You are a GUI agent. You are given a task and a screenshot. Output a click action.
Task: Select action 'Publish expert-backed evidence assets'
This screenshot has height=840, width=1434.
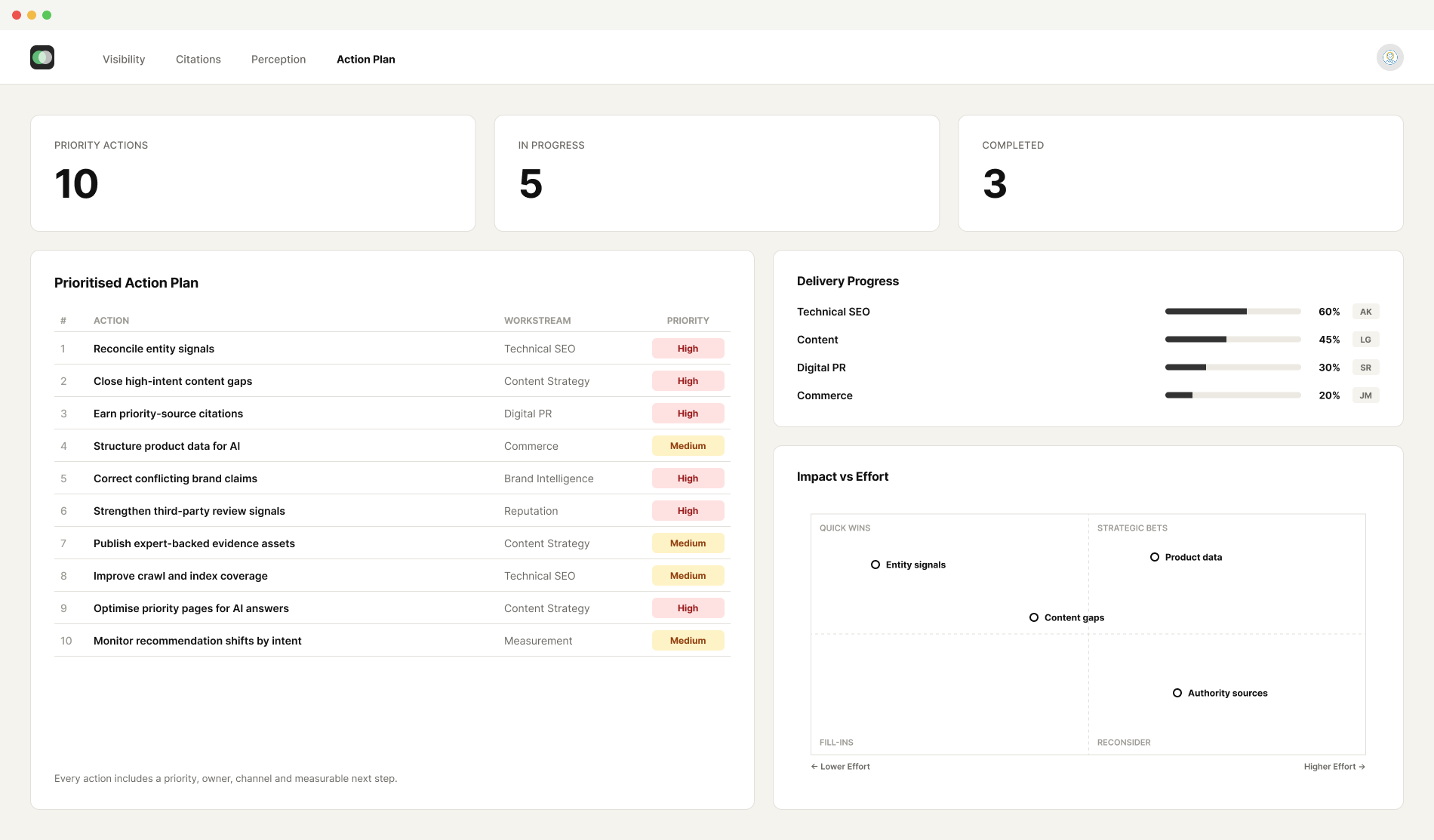[x=194, y=543]
